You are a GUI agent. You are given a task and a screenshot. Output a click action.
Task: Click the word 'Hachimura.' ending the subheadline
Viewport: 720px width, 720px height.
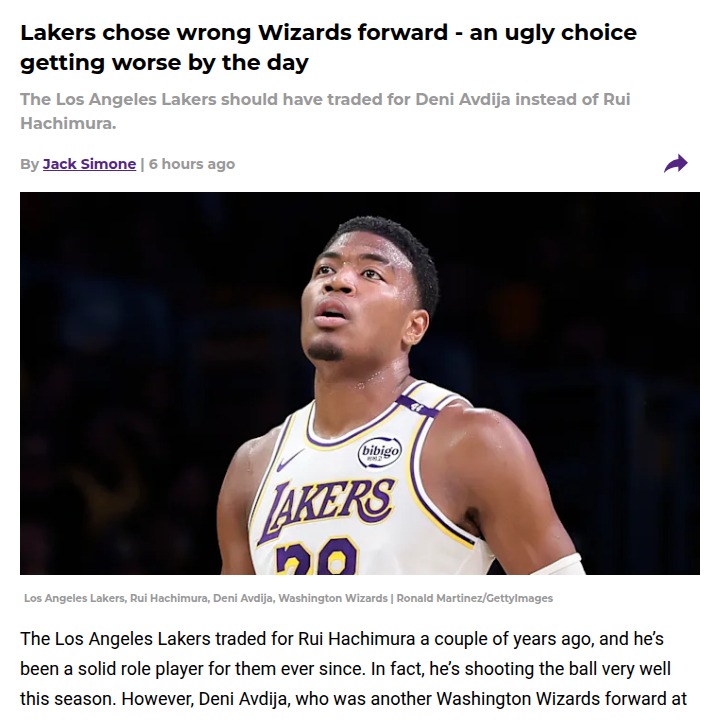coord(68,123)
